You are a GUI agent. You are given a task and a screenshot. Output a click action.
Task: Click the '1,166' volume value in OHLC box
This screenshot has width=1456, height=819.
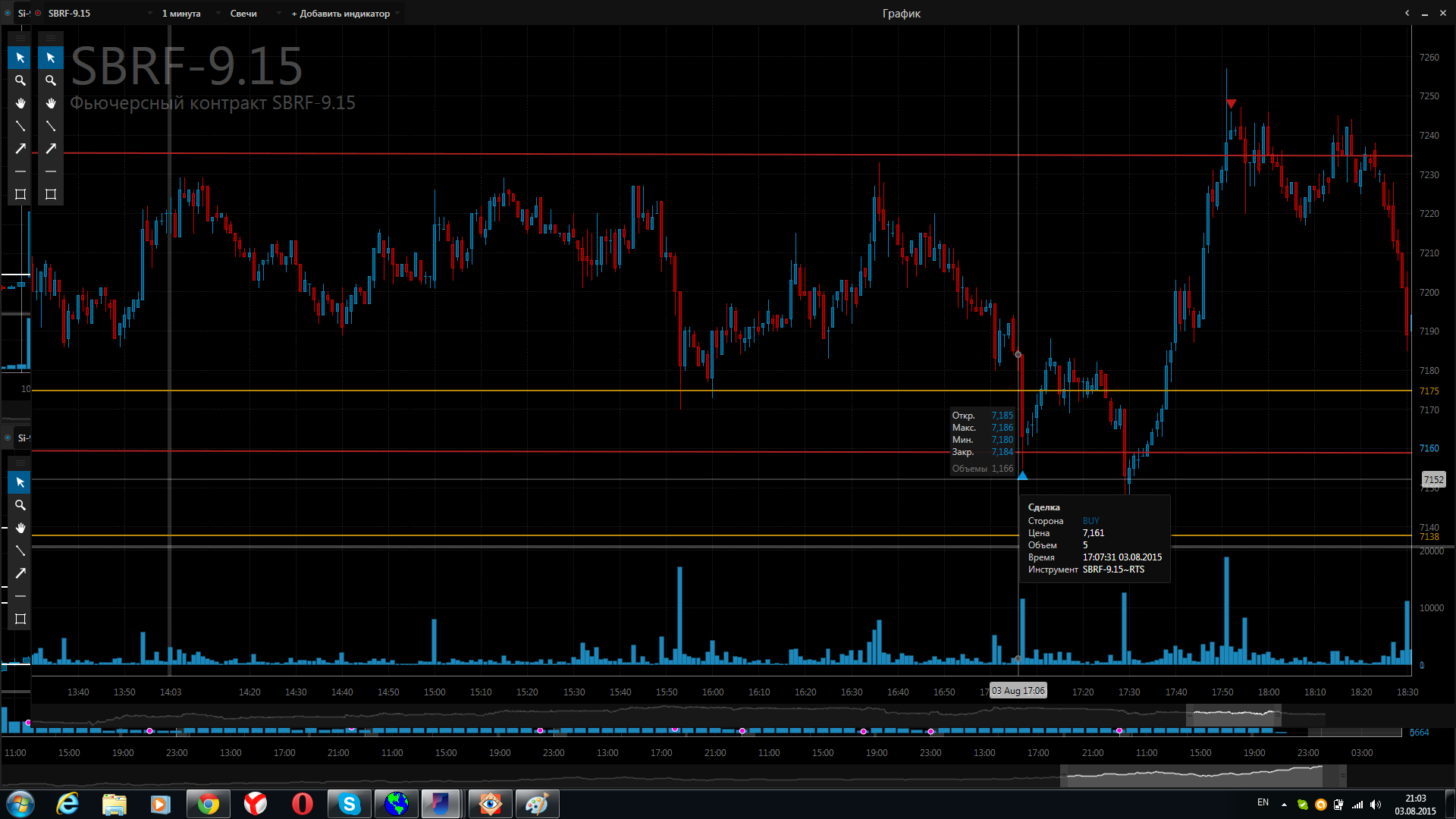1003,469
